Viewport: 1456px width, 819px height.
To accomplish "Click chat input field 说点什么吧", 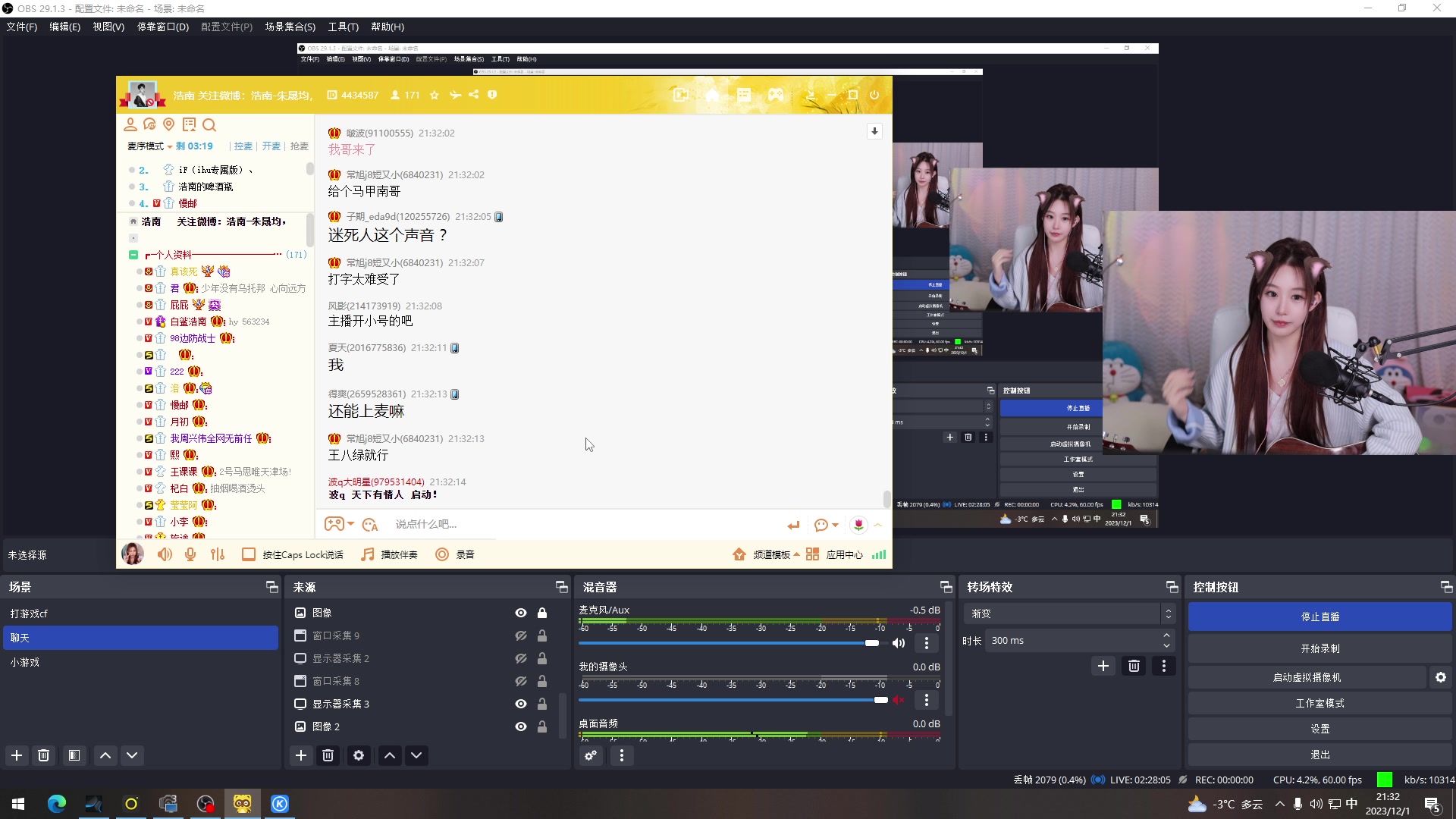I will click(584, 525).
